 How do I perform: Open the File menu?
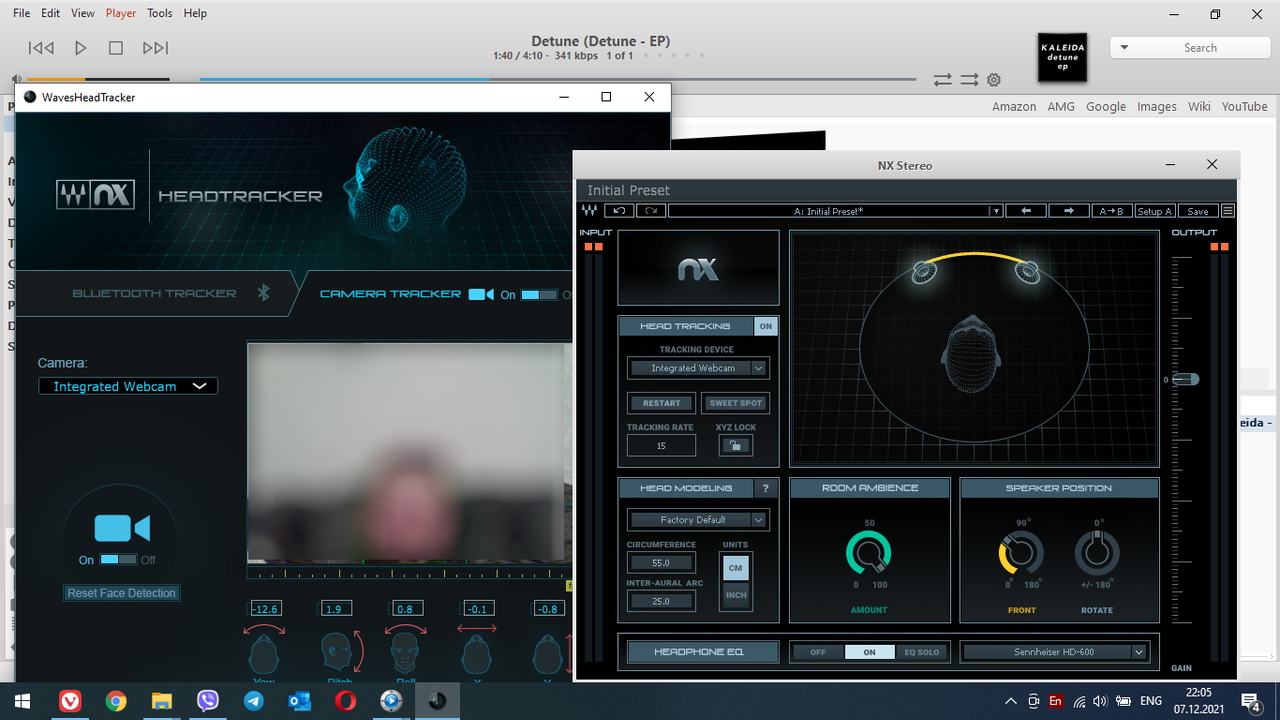click(21, 13)
